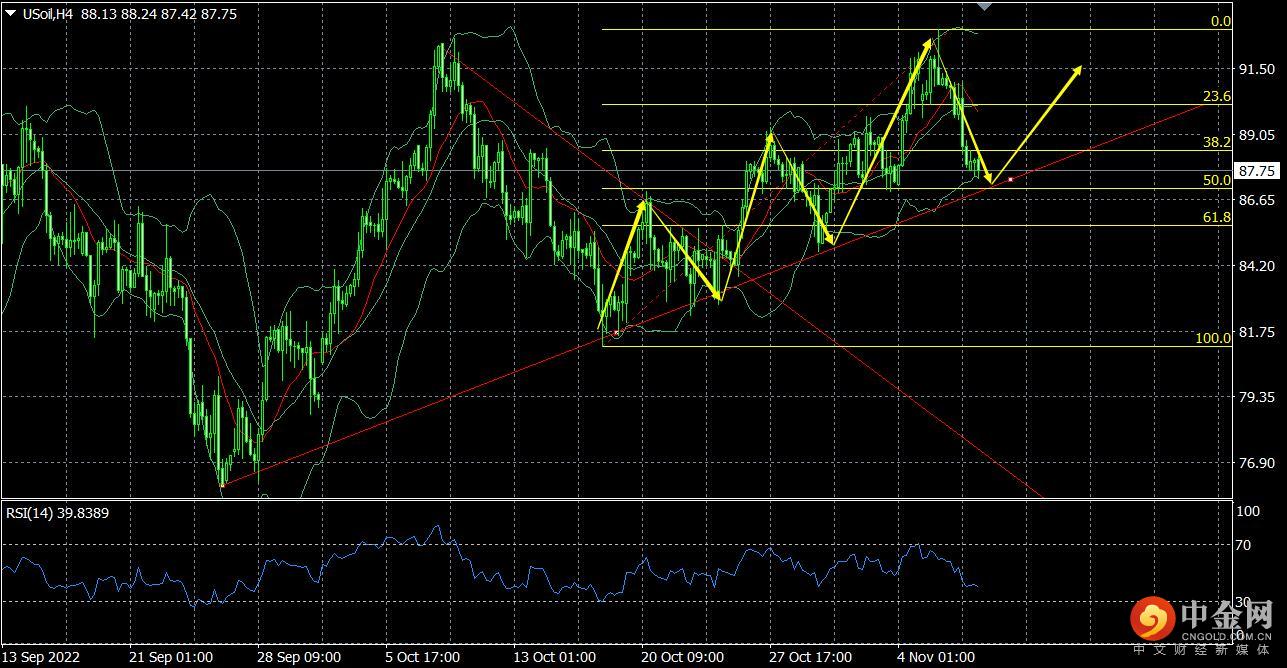Select the Fibonacci 50.0 level label
Screen dimensions: 1287x668
(x=1216, y=180)
